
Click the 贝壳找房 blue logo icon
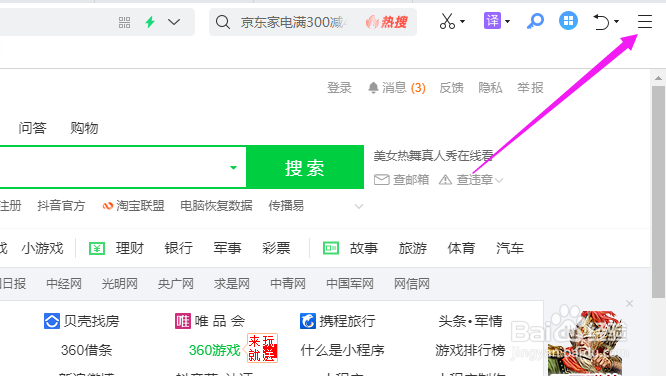[x=52, y=321]
